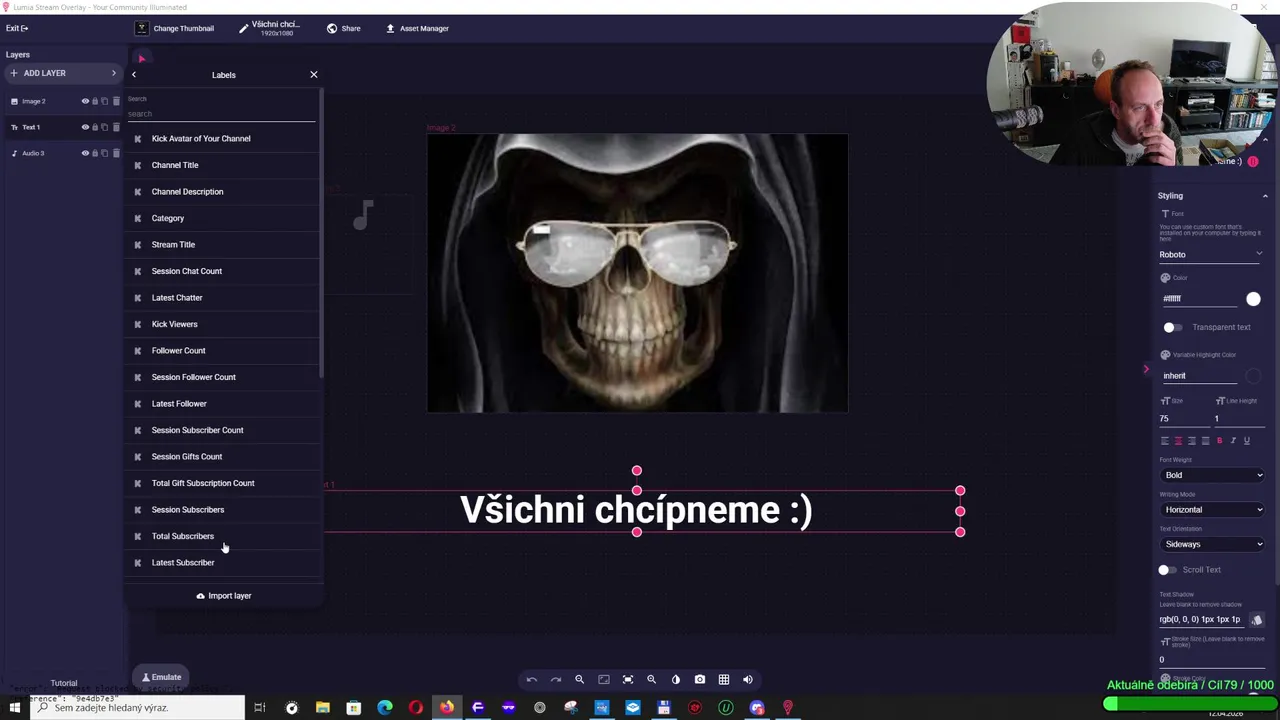Go back in the Labels panel
Image resolution: width=1280 pixels, height=720 pixels.
coord(134,75)
